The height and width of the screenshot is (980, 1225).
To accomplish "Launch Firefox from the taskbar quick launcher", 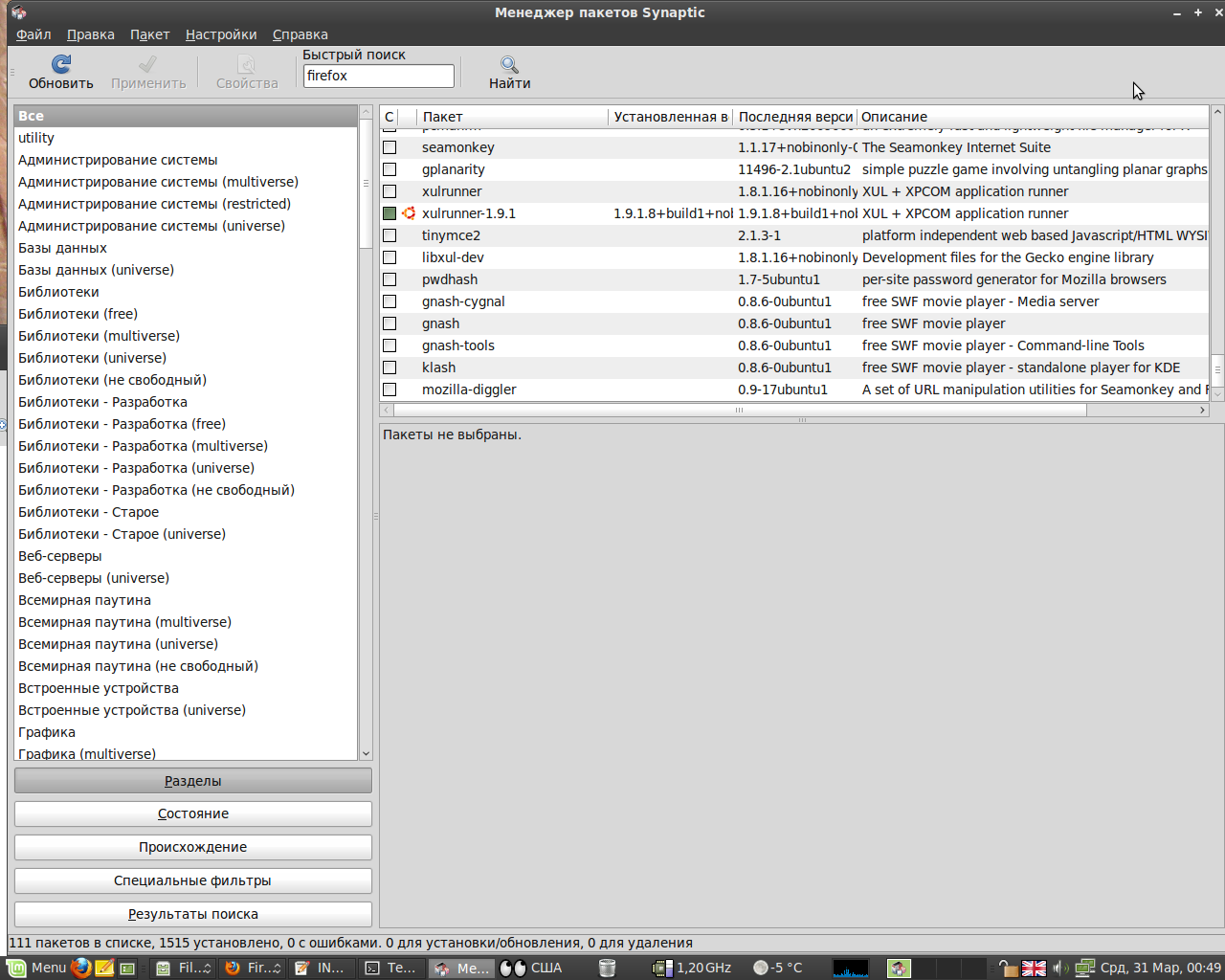I will (x=81, y=968).
